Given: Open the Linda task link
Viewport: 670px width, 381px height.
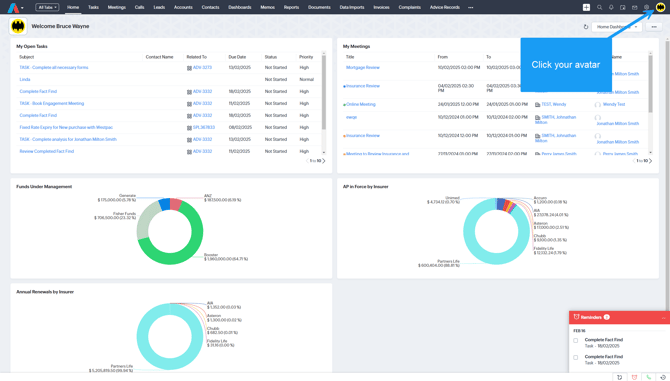Looking at the screenshot, I should pyautogui.click(x=25, y=79).
